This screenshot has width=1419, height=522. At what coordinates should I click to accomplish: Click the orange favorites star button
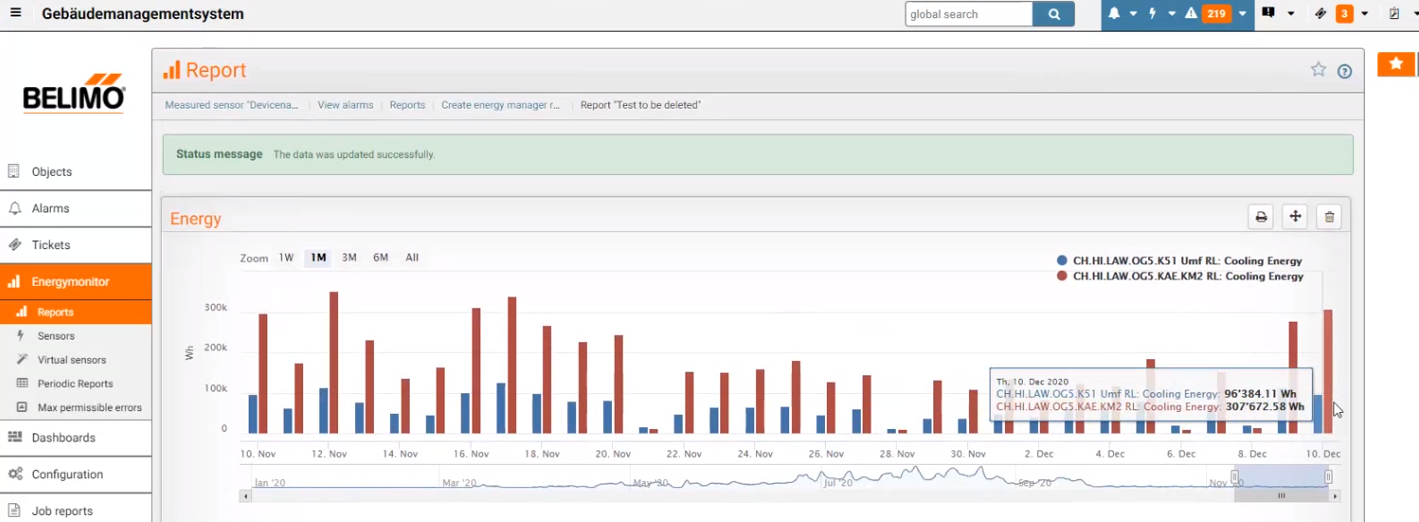click(x=1396, y=64)
